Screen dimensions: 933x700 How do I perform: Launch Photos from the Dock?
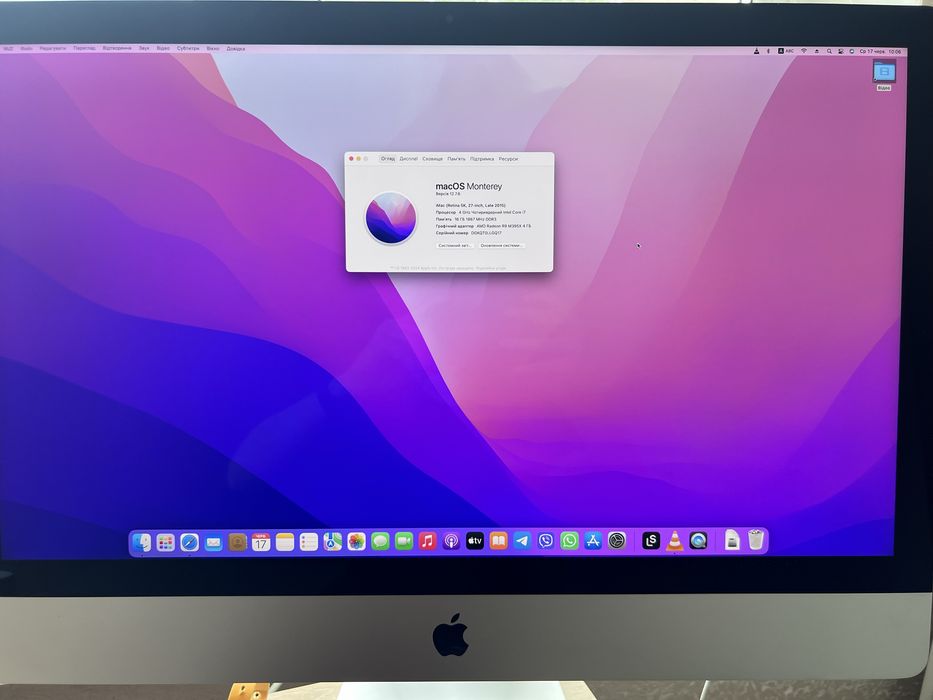[356, 542]
